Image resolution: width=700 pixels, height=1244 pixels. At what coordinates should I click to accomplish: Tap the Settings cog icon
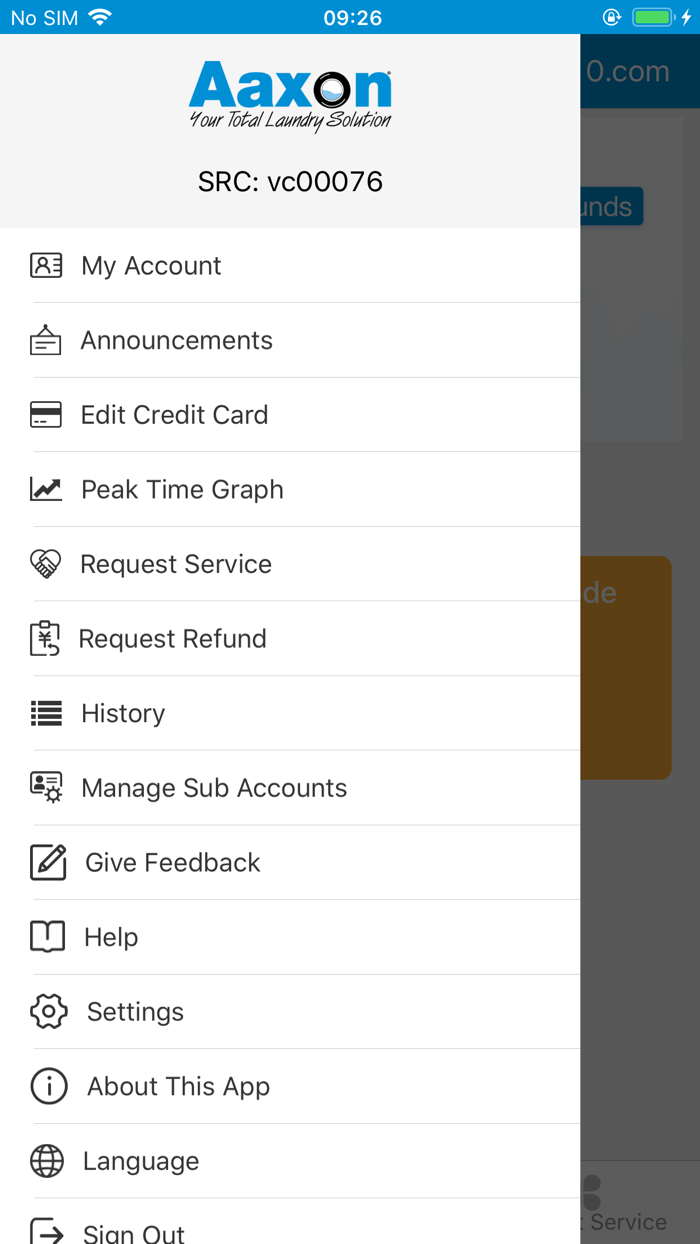[x=46, y=1011]
